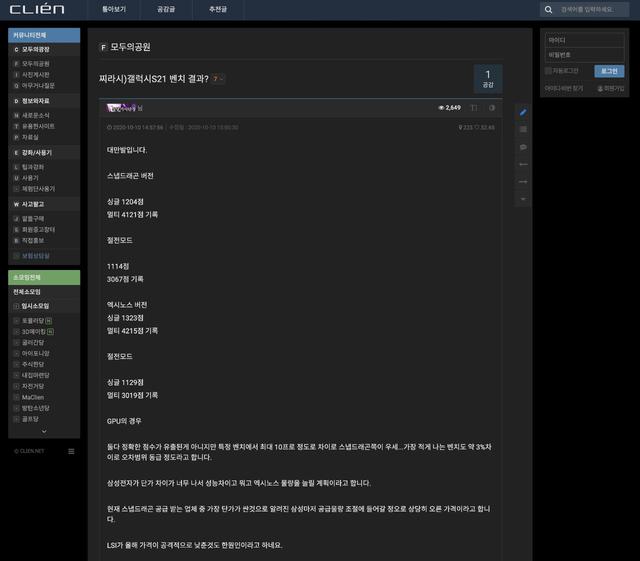Image resolution: width=640 pixels, height=561 pixels.
Task: Open 아무거나질문 board in sidebar
Action: tap(38, 86)
